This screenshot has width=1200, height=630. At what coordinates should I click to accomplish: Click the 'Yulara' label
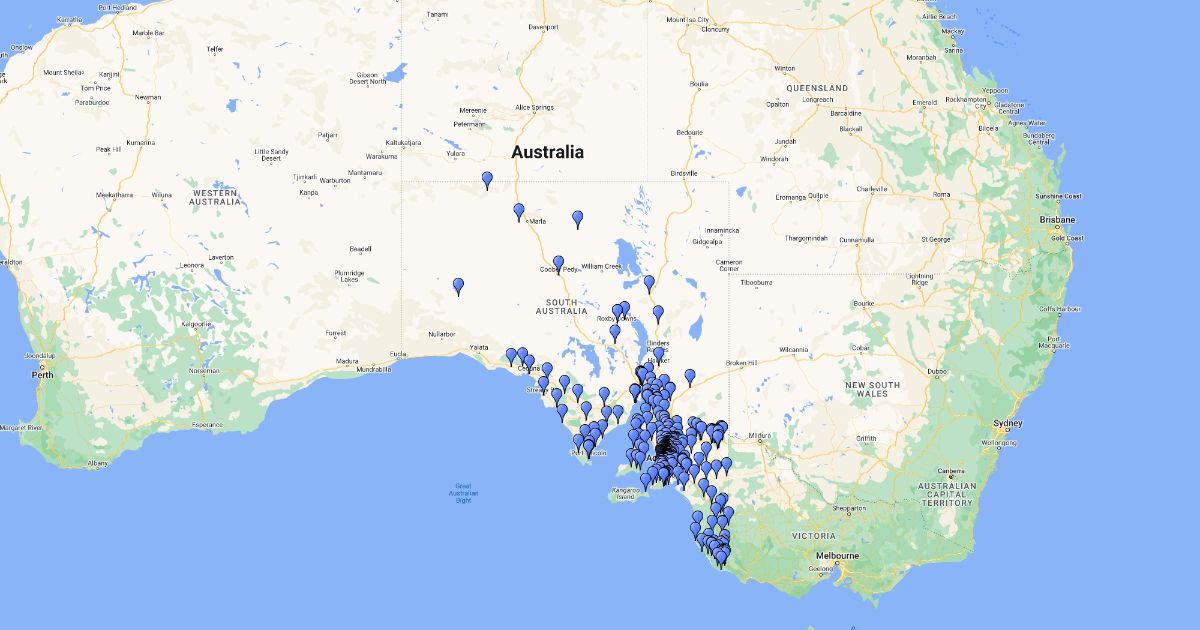[x=455, y=154]
